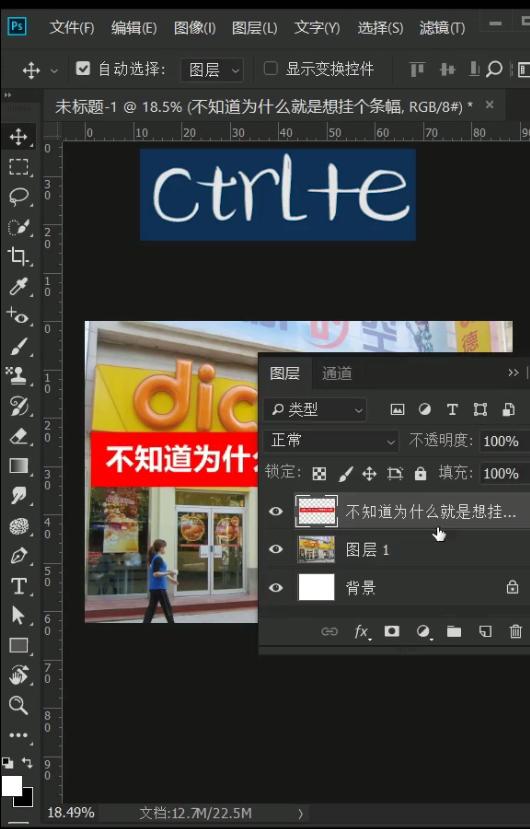Hide the 背景 layer's eye icon
The image size is (530, 829).
(x=276, y=588)
